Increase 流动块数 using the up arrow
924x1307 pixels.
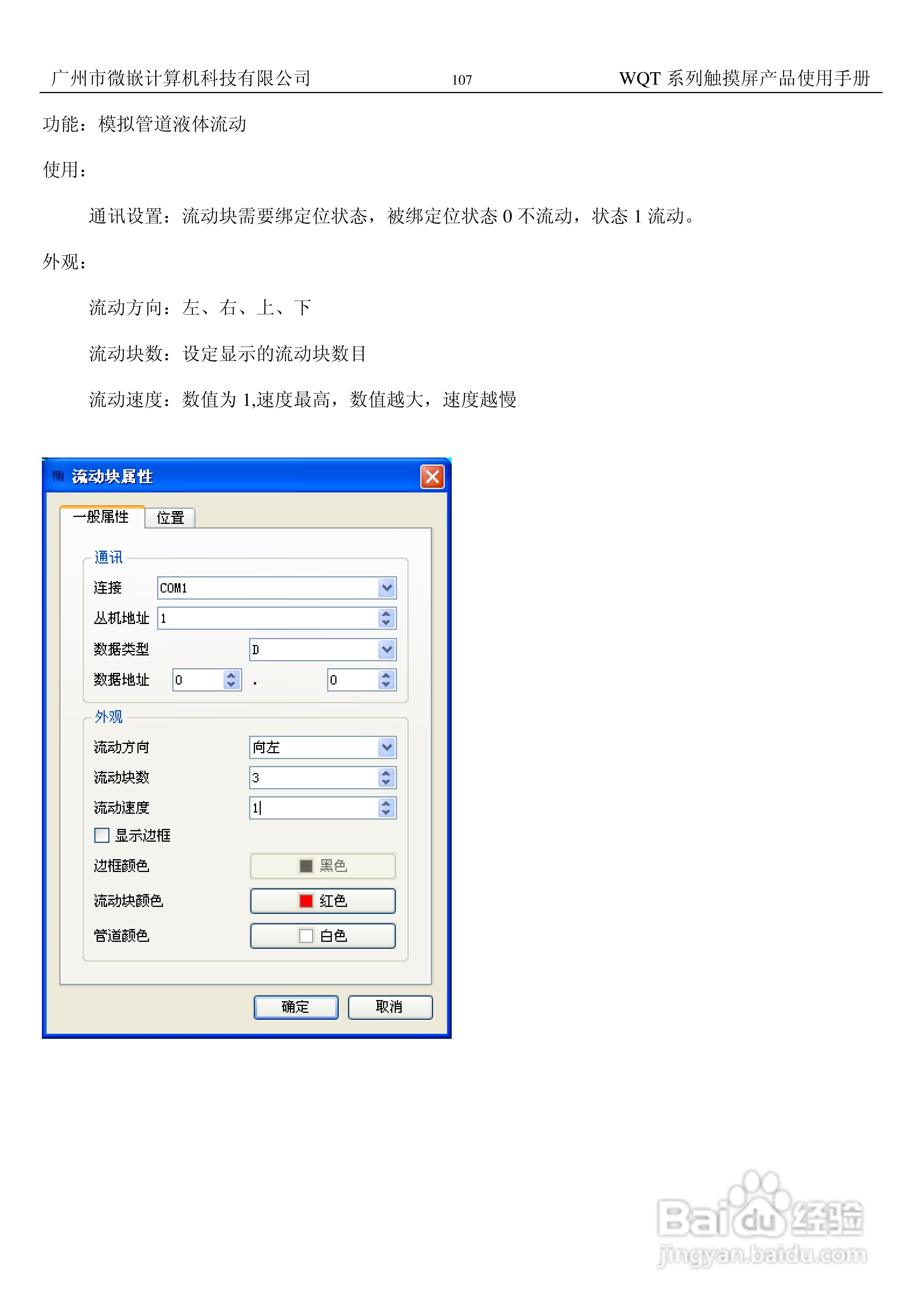point(386,773)
